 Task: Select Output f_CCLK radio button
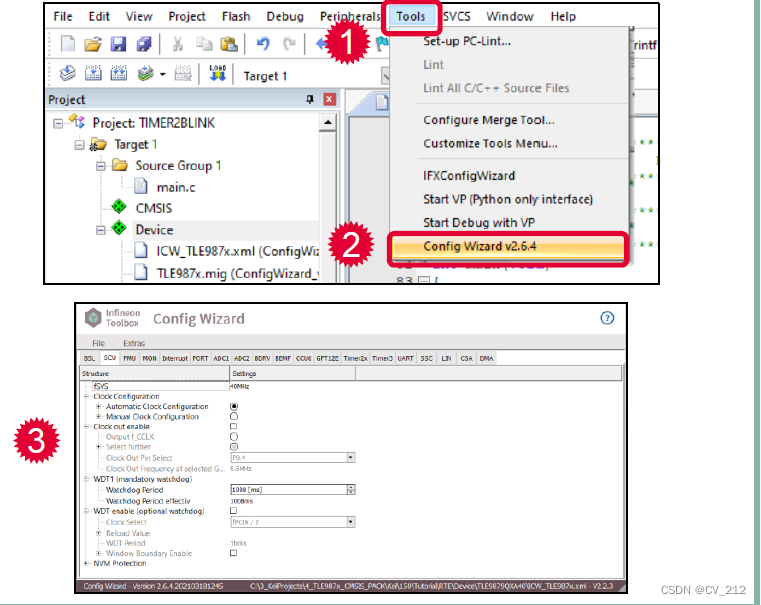[234, 437]
